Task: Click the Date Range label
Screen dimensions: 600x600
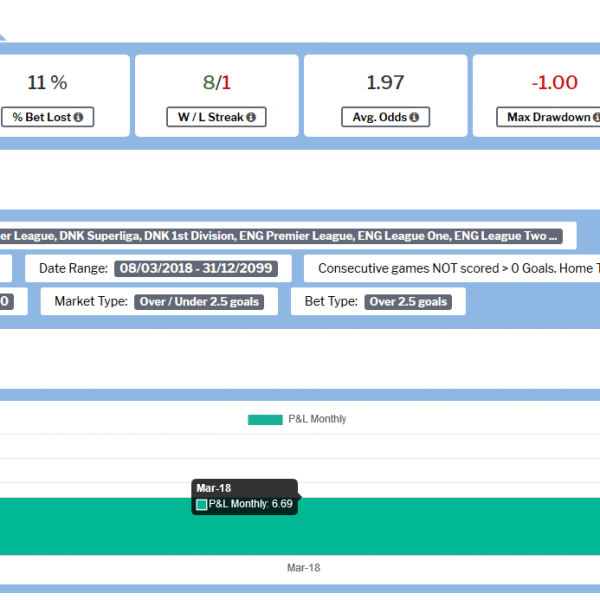Action: [x=73, y=268]
